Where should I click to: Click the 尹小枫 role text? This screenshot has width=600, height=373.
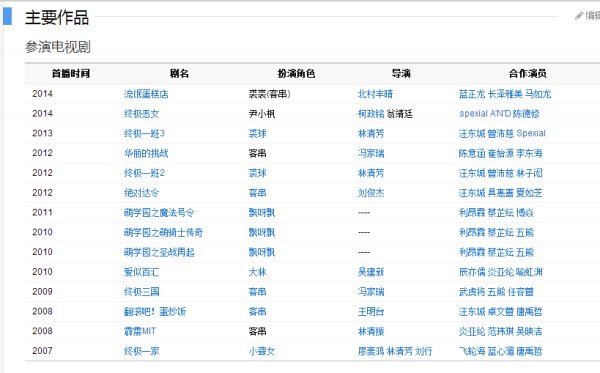click(x=262, y=114)
